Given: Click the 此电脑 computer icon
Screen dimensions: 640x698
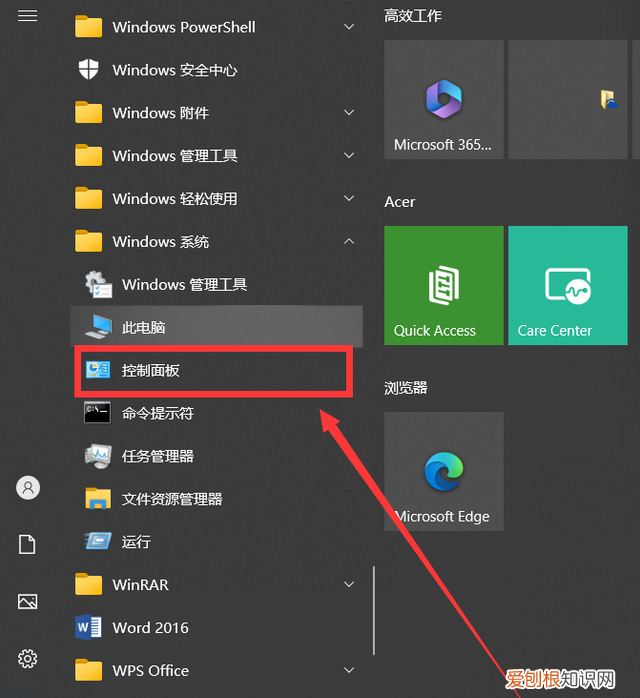Looking at the screenshot, I should pos(98,327).
